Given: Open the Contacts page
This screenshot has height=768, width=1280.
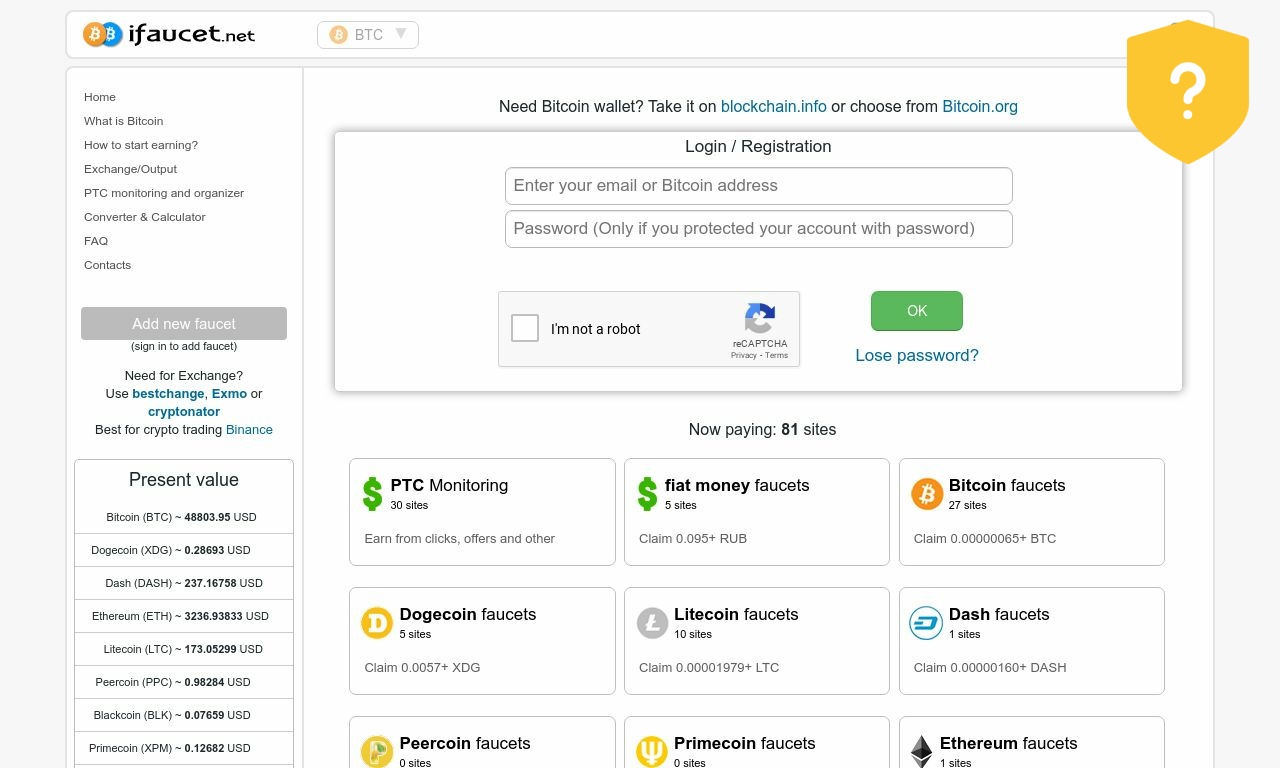Looking at the screenshot, I should point(107,265).
